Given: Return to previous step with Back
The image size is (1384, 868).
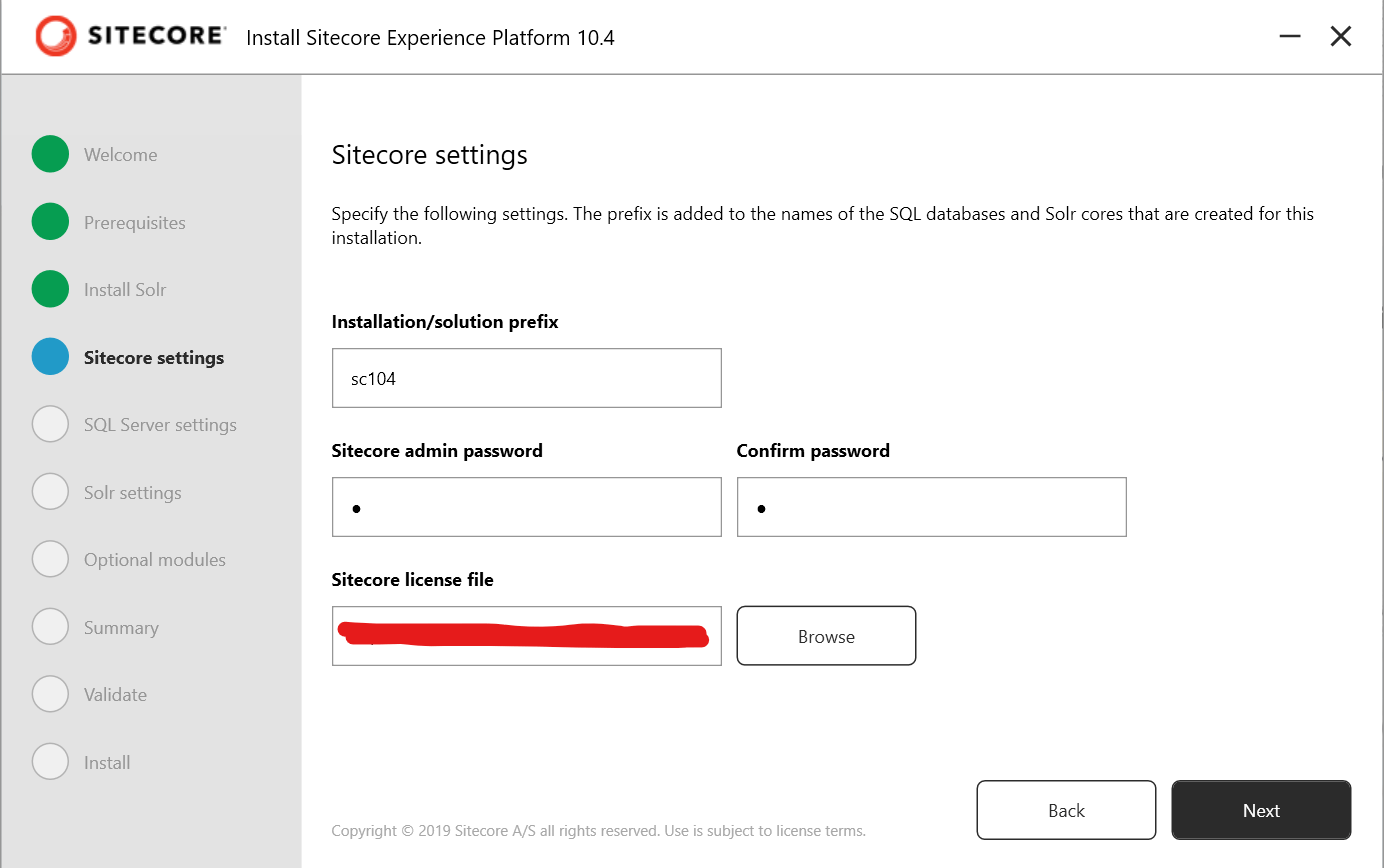Looking at the screenshot, I should [x=1066, y=810].
